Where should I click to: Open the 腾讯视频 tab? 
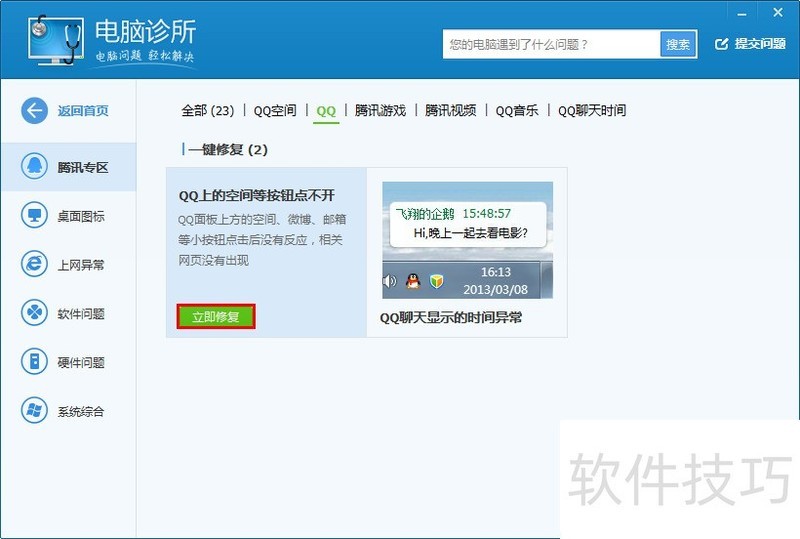tap(451, 110)
